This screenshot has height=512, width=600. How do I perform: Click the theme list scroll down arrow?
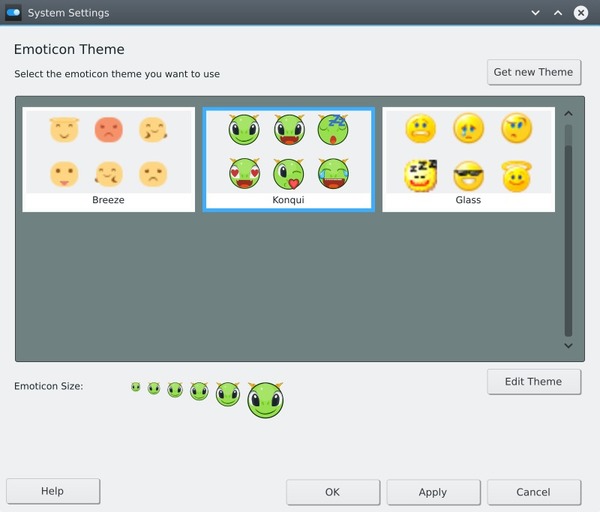568,346
